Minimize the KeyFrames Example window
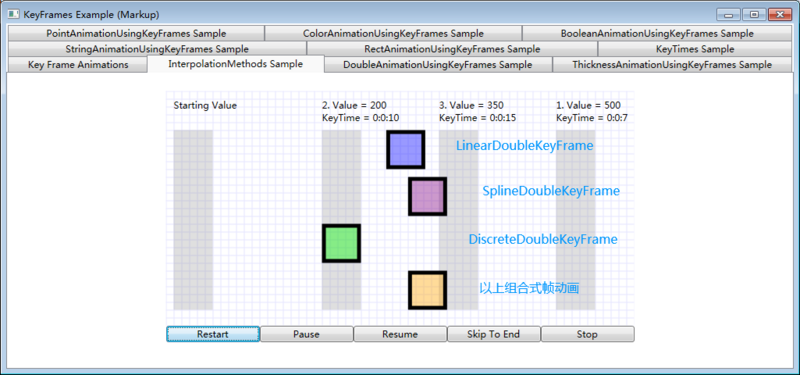The width and height of the screenshot is (800, 375). pyautogui.click(x=728, y=15)
